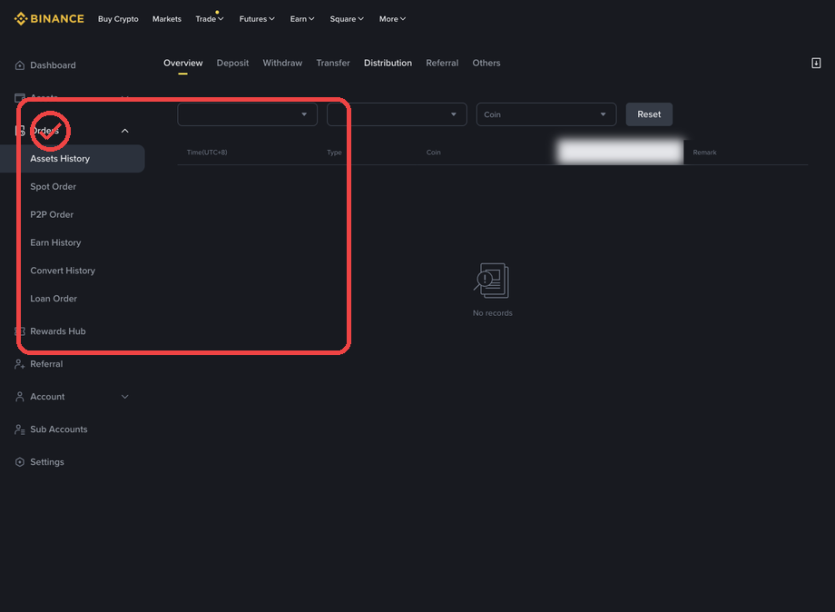Open the Coin filter dropdown
Image resolution: width=835 pixels, height=612 pixels.
pyautogui.click(x=546, y=115)
